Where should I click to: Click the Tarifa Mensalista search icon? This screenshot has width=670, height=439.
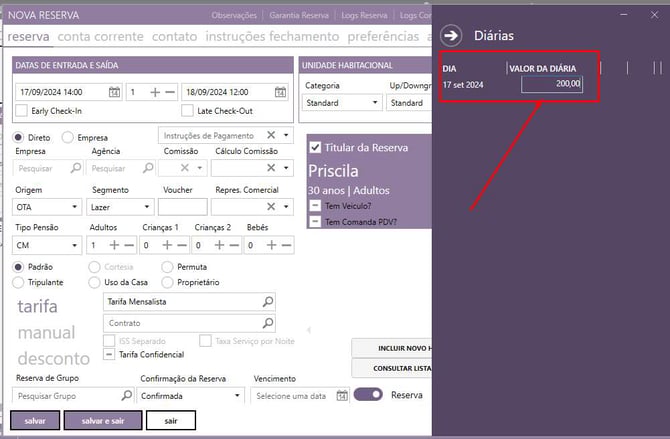[x=267, y=301]
